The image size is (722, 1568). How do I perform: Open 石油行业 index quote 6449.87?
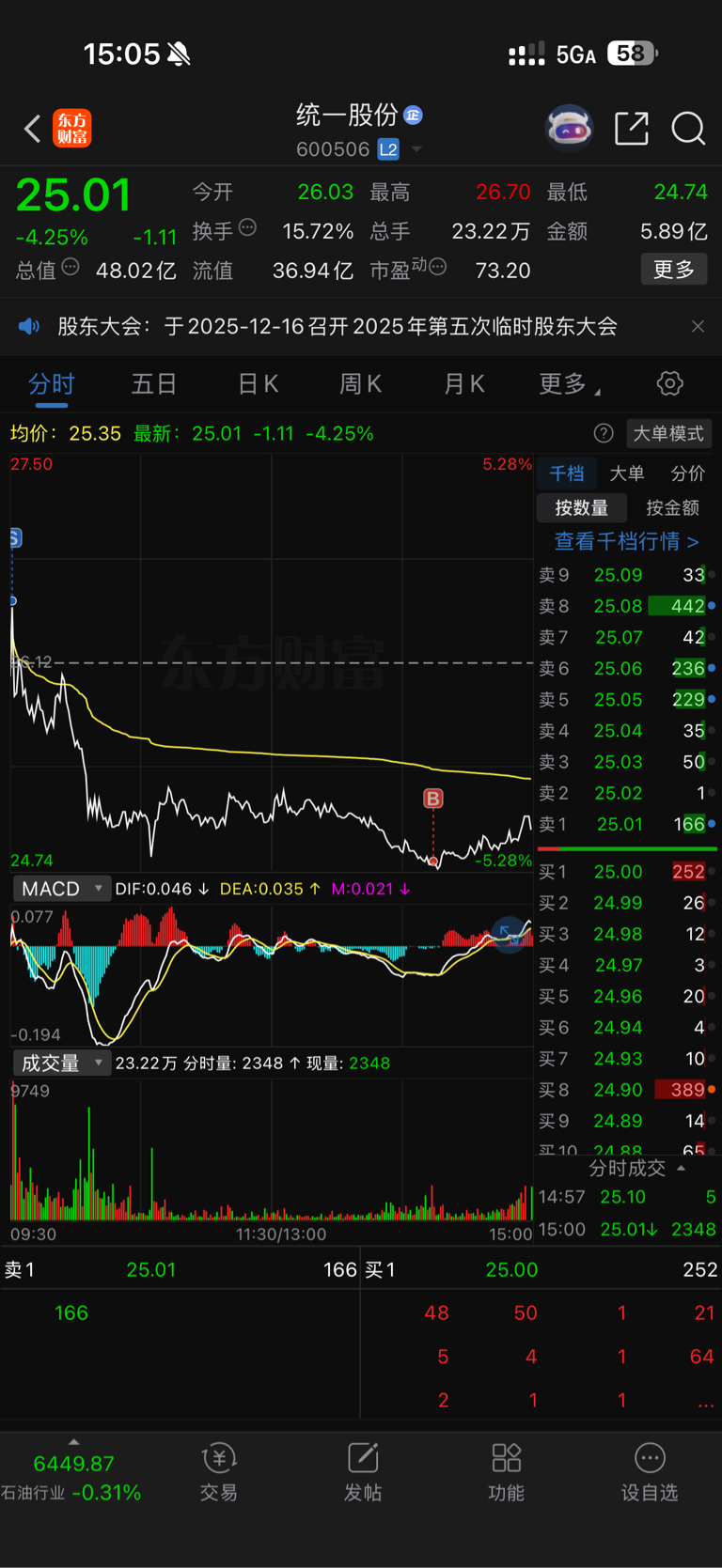pyautogui.click(x=72, y=1478)
